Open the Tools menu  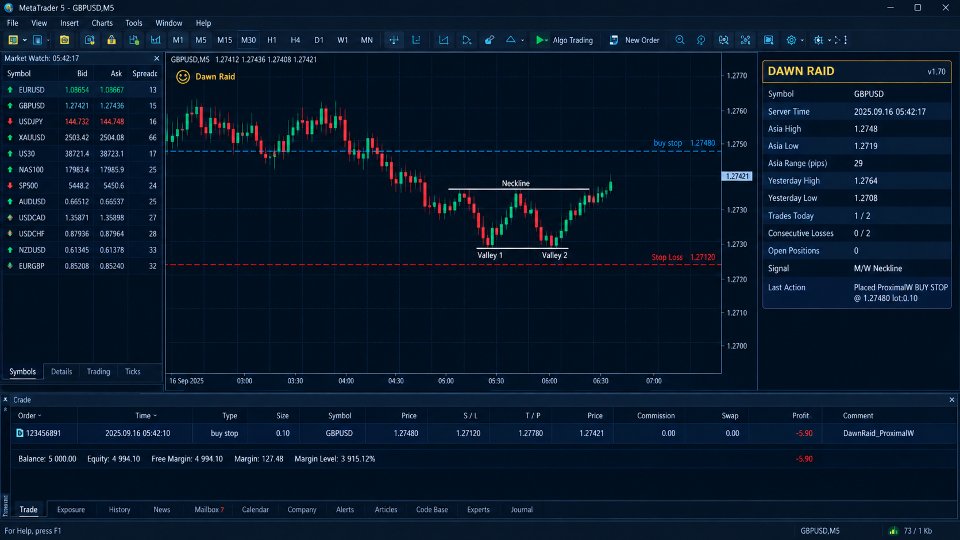click(x=133, y=23)
